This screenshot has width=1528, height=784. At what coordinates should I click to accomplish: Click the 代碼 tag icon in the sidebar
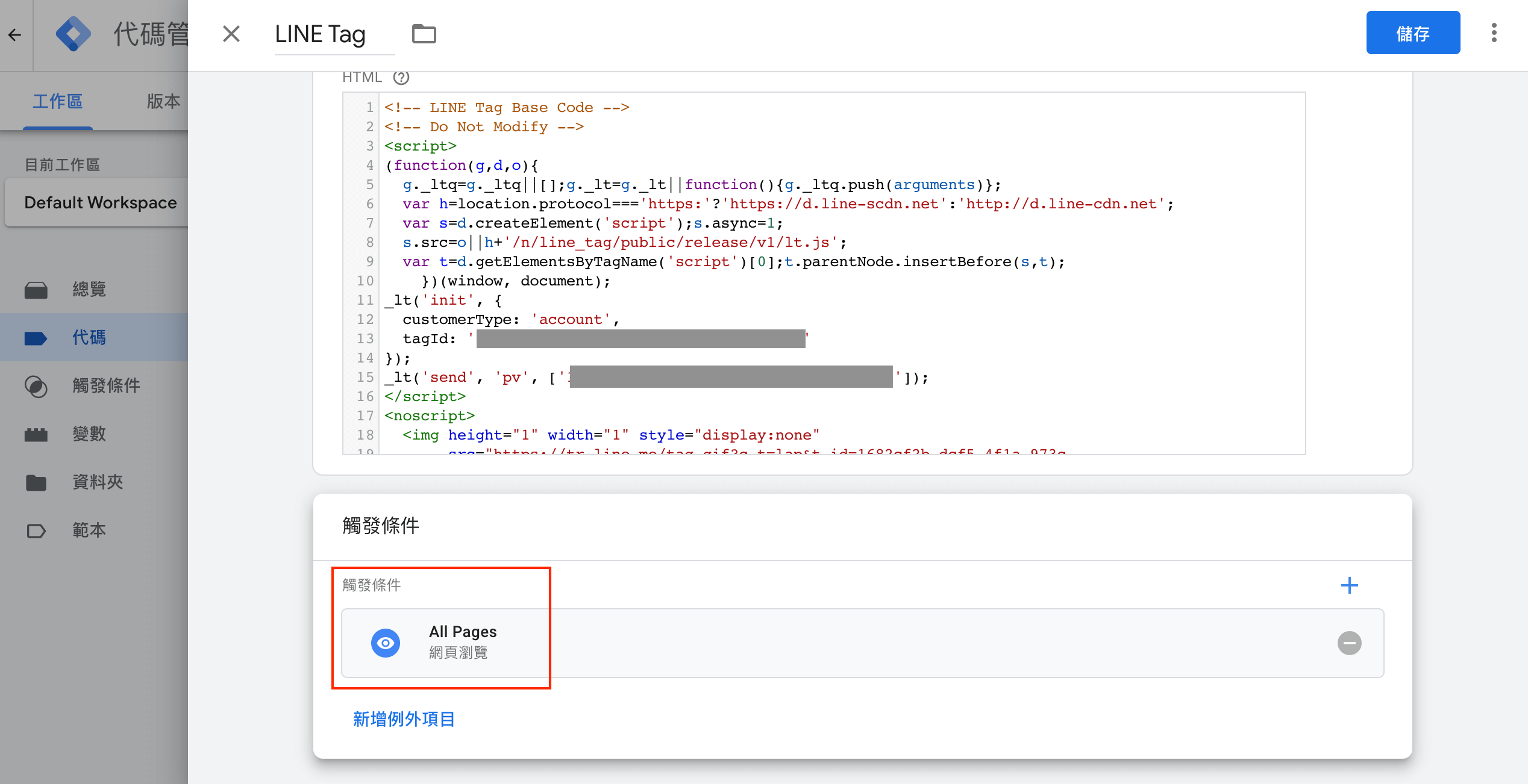[x=36, y=338]
